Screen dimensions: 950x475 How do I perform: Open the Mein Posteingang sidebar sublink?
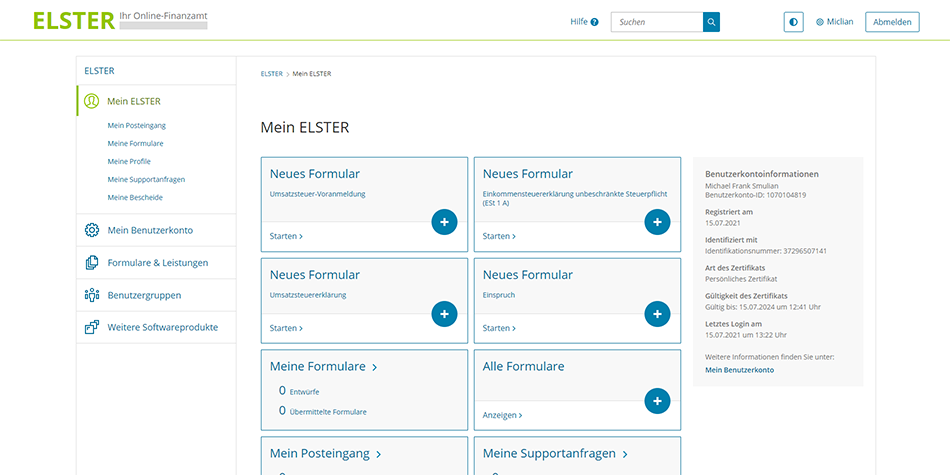(136, 125)
